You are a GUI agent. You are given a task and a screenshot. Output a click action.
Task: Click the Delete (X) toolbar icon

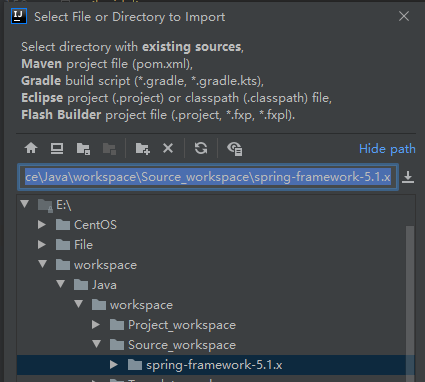click(168, 148)
